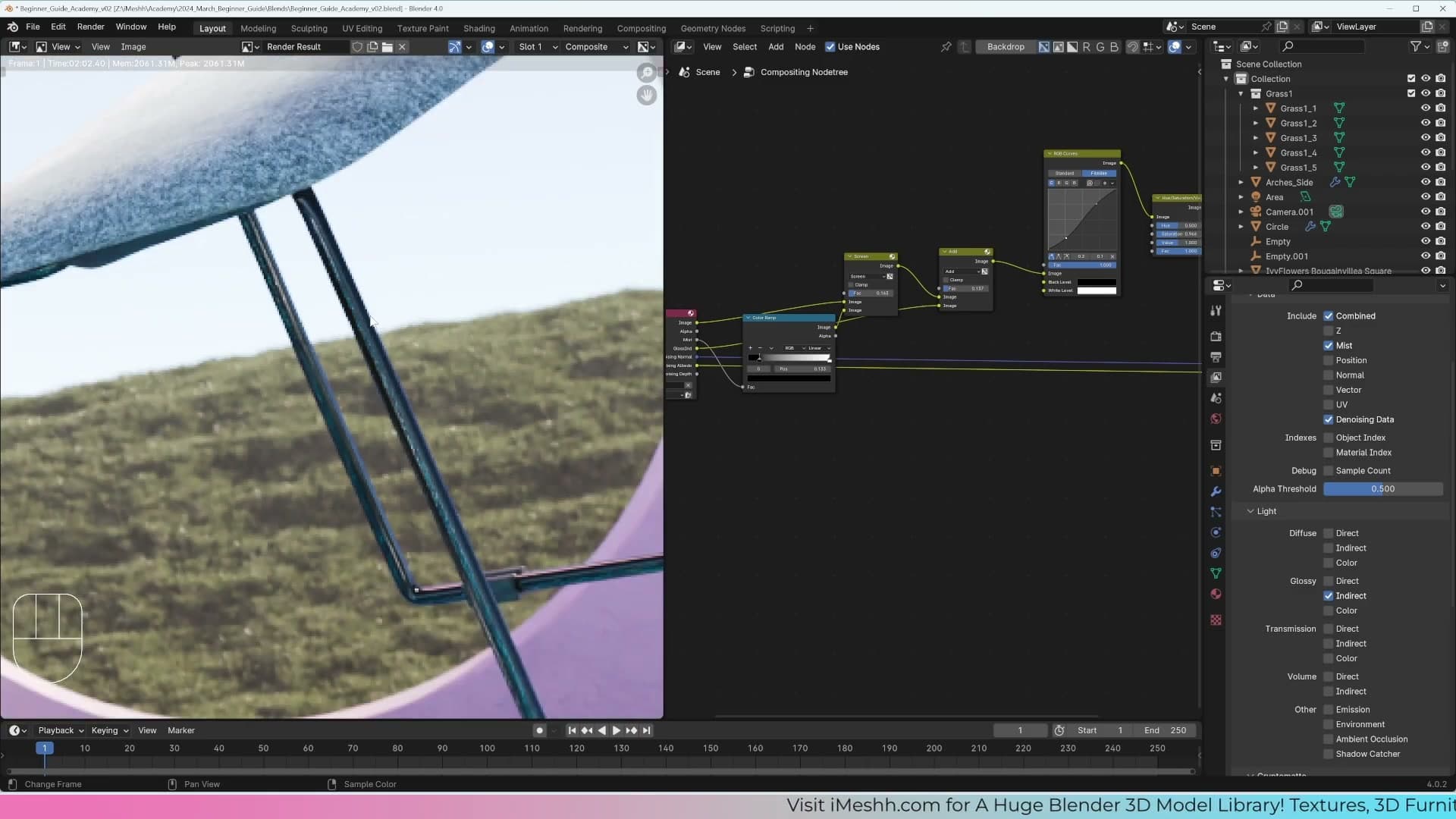
Task: Click the Blender logo menu icon
Action: [13, 27]
